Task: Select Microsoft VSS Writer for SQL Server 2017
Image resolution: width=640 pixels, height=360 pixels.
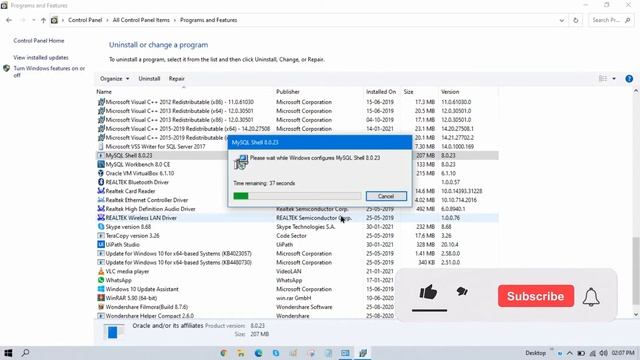Action: pos(155,147)
